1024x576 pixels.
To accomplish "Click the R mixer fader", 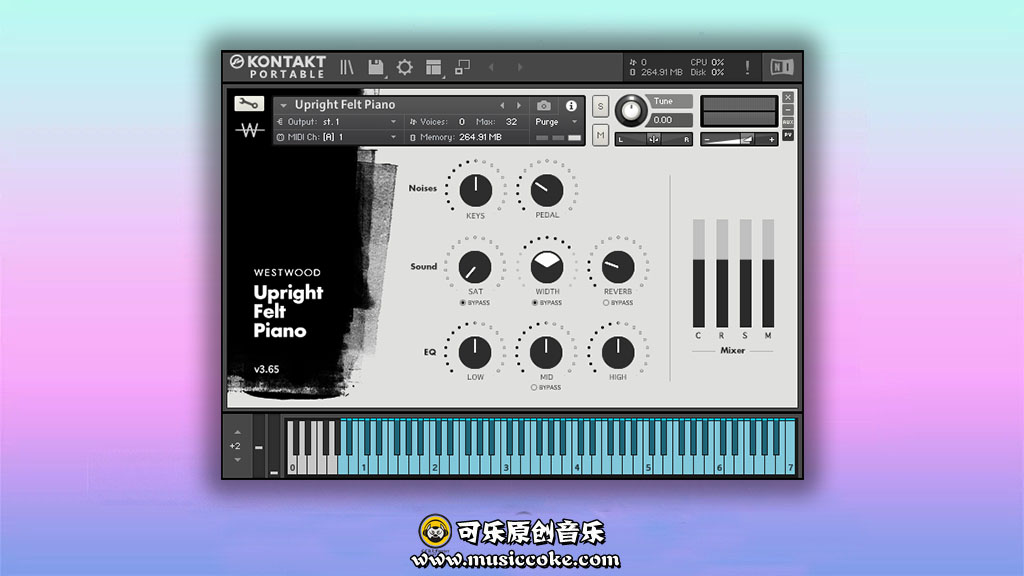I will click(x=722, y=273).
